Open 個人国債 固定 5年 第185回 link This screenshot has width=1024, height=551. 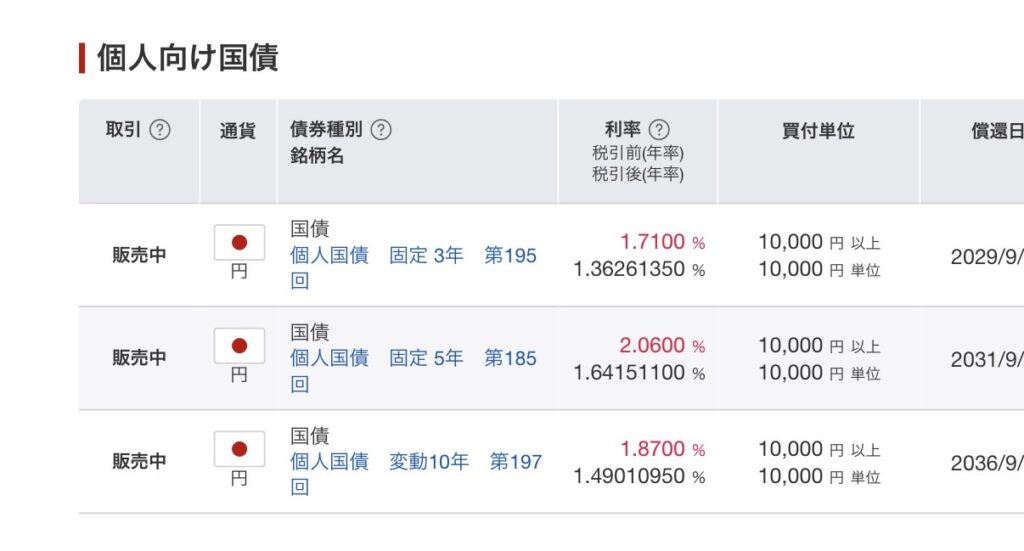click(x=413, y=371)
